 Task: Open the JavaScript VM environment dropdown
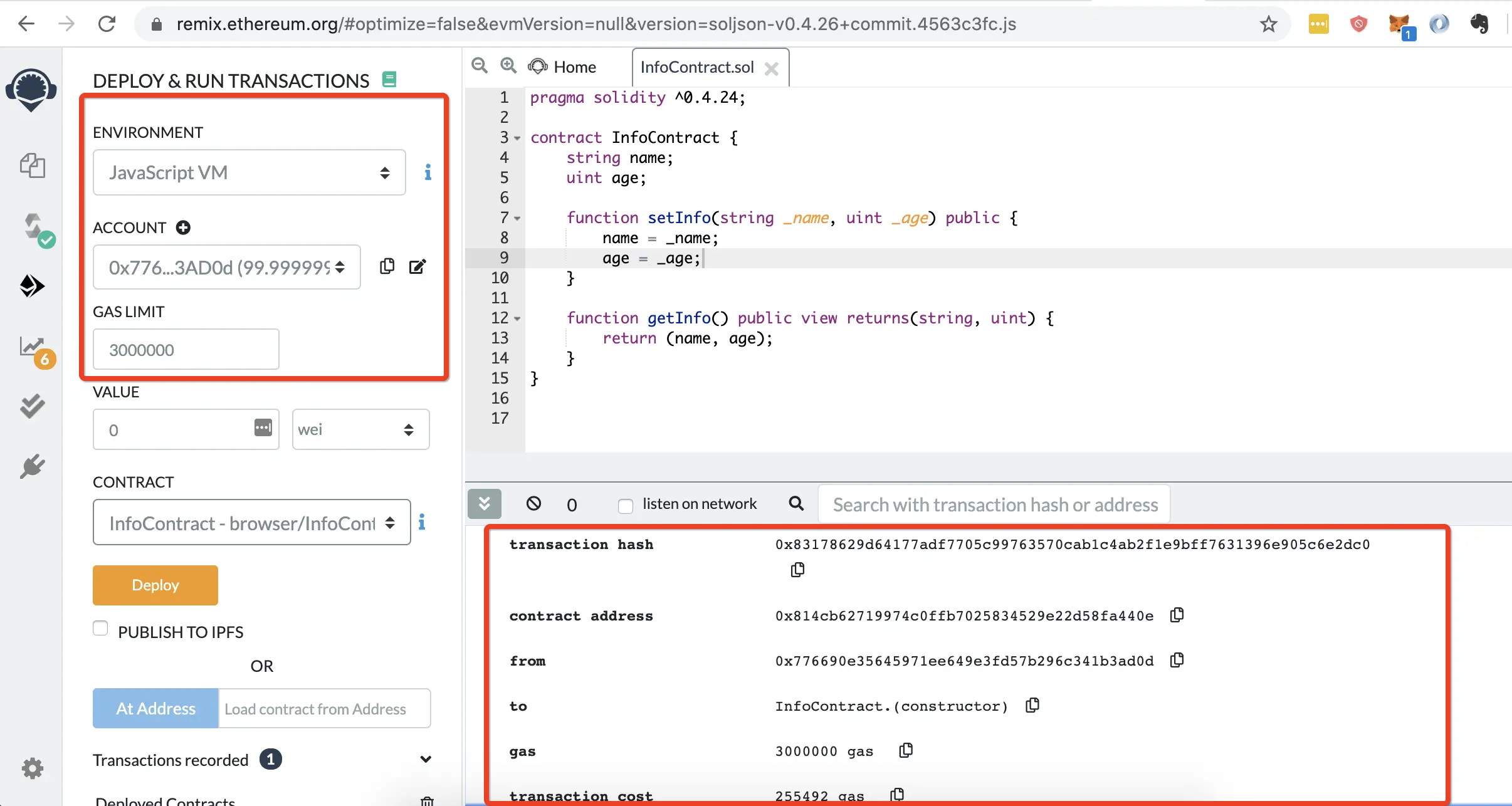[x=249, y=172]
